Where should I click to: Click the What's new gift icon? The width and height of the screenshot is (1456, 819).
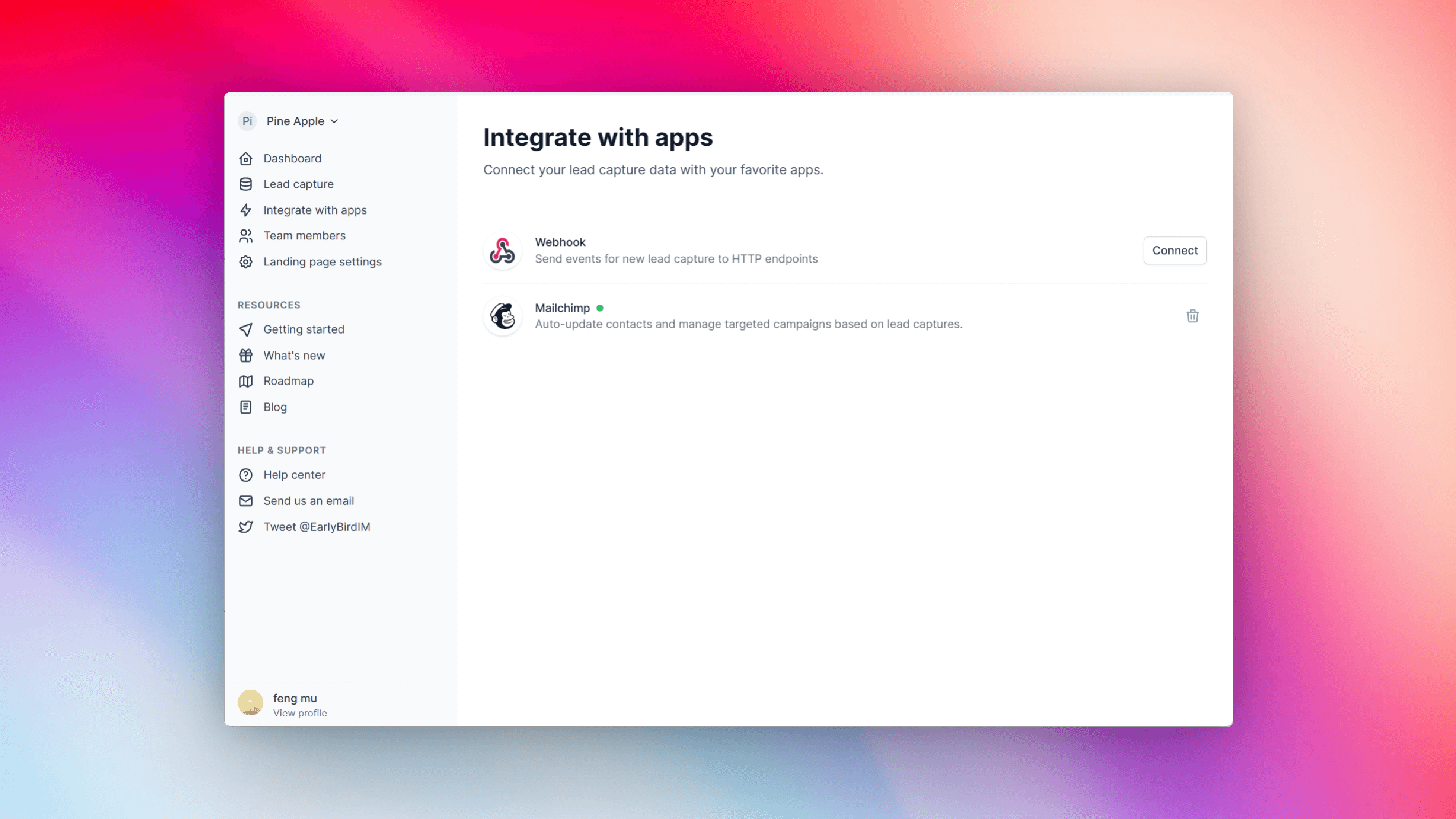[x=245, y=356]
